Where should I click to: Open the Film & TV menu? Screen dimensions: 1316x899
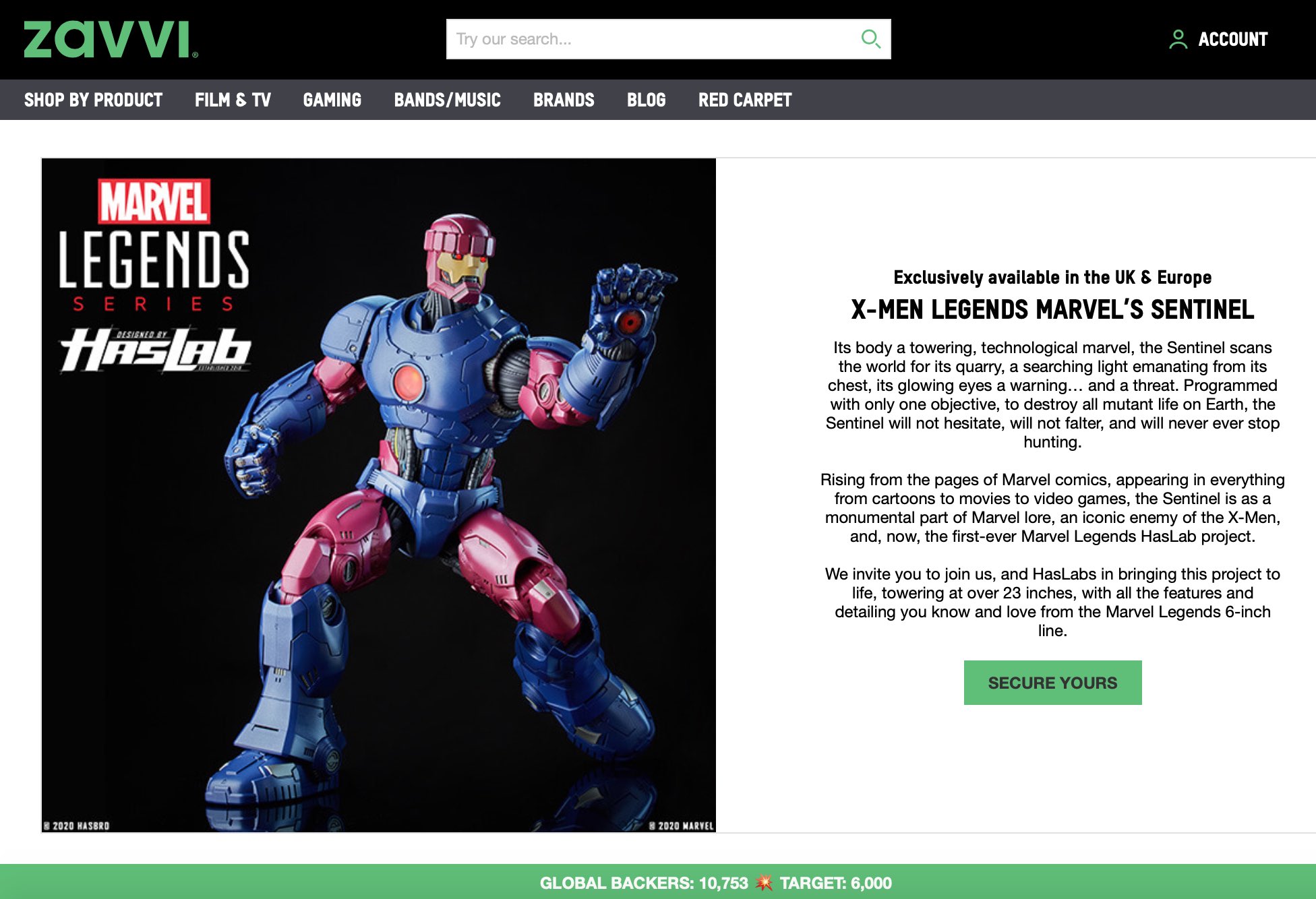(x=233, y=100)
